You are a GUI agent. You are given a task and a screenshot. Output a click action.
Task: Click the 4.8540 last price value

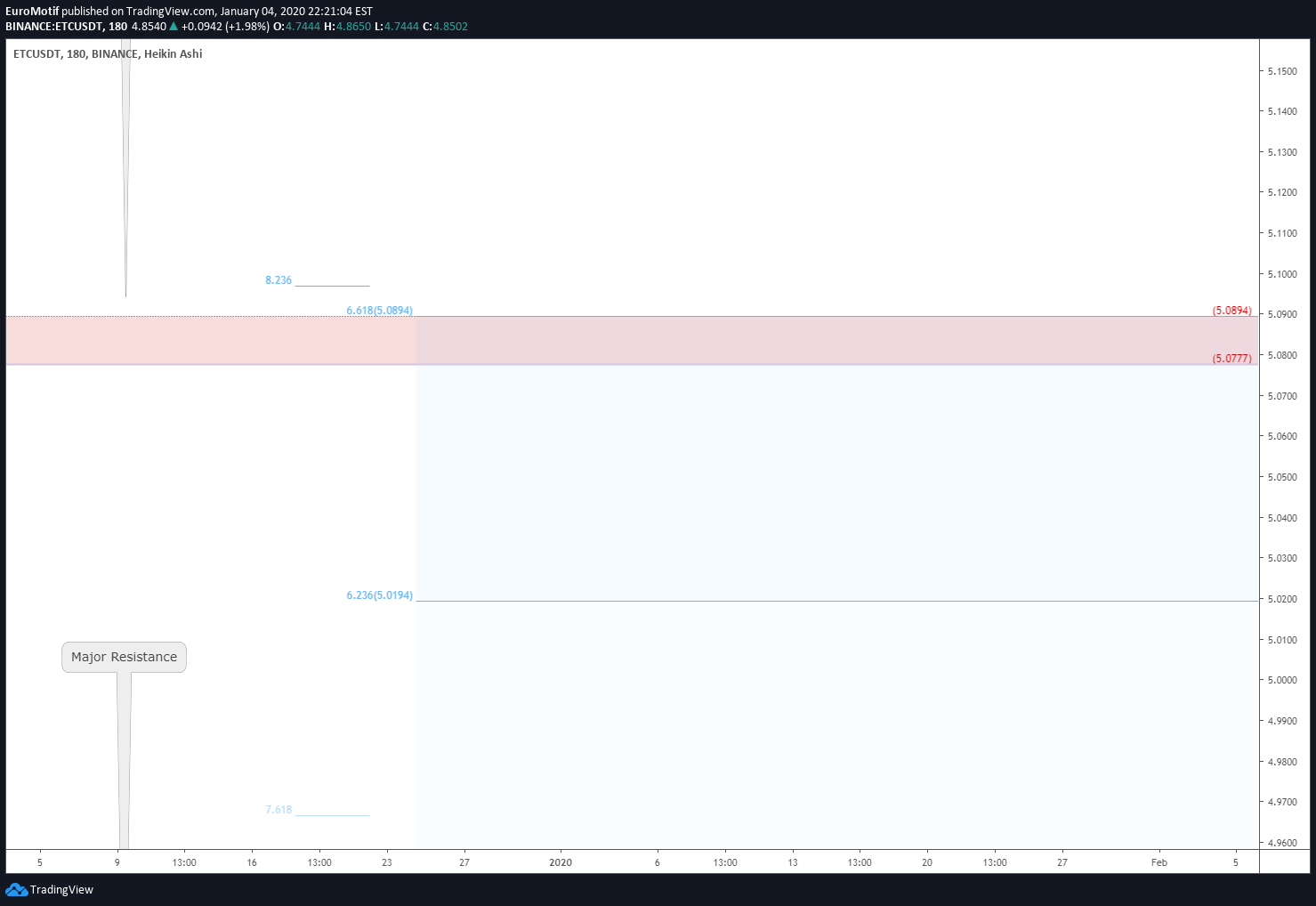point(149,27)
